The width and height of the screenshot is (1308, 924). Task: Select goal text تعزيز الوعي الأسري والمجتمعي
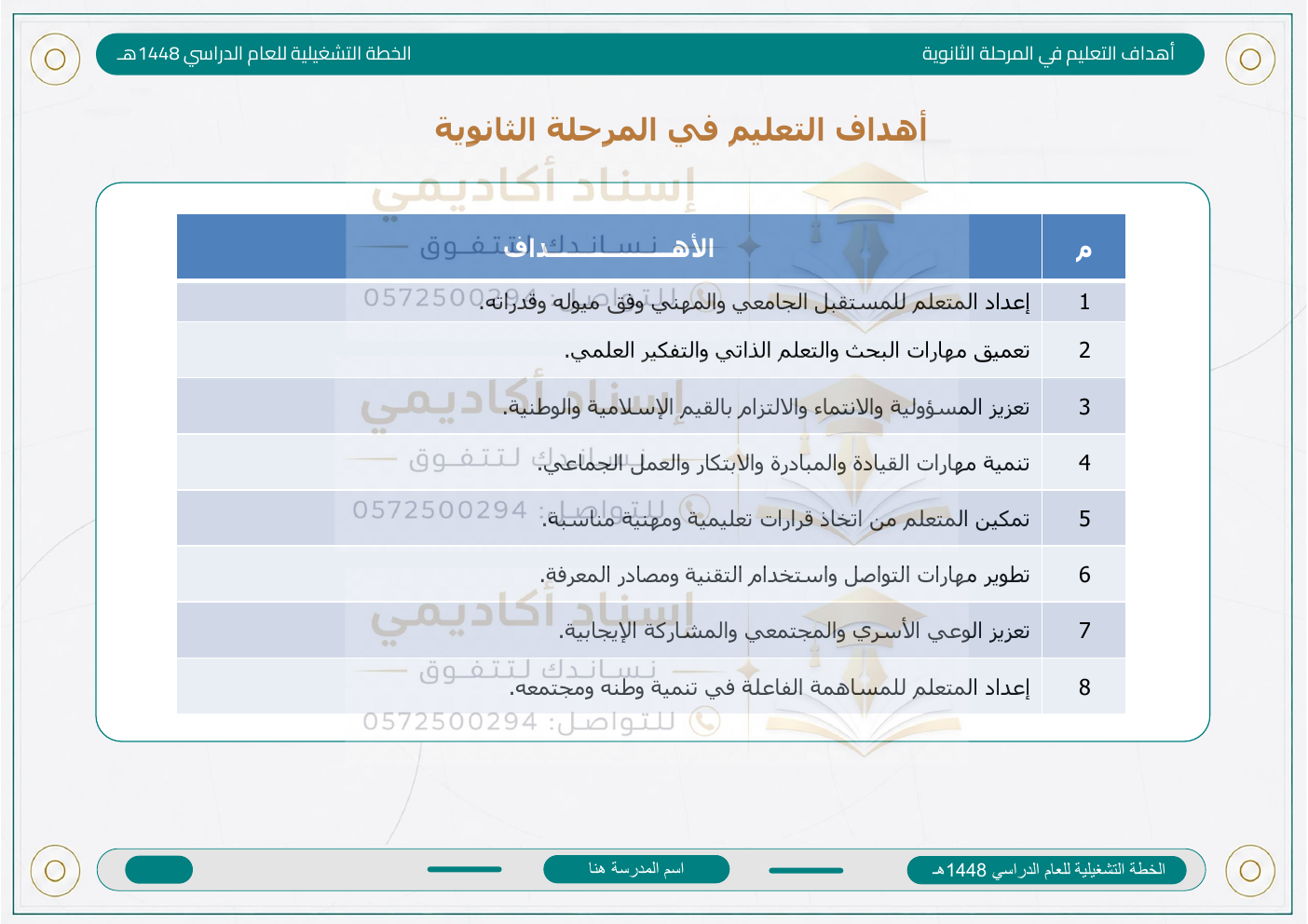pos(887,632)
